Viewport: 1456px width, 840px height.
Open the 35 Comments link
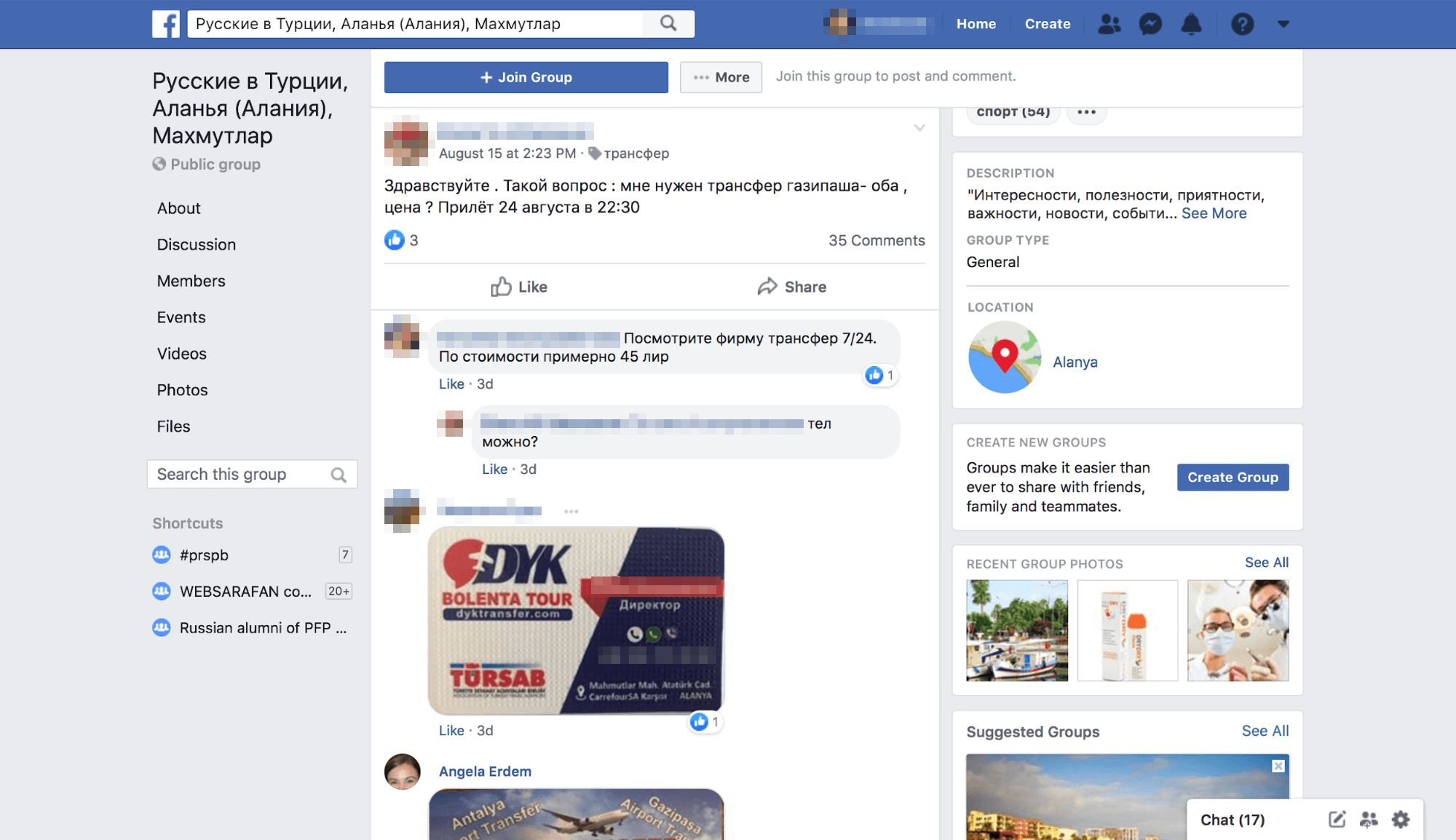coord(877,240)
